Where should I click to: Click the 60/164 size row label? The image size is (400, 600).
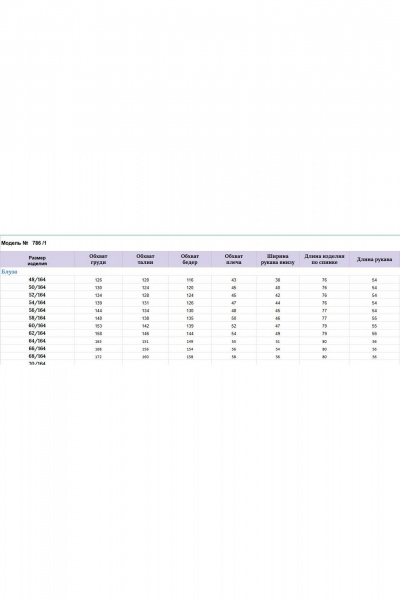point(37,326)
